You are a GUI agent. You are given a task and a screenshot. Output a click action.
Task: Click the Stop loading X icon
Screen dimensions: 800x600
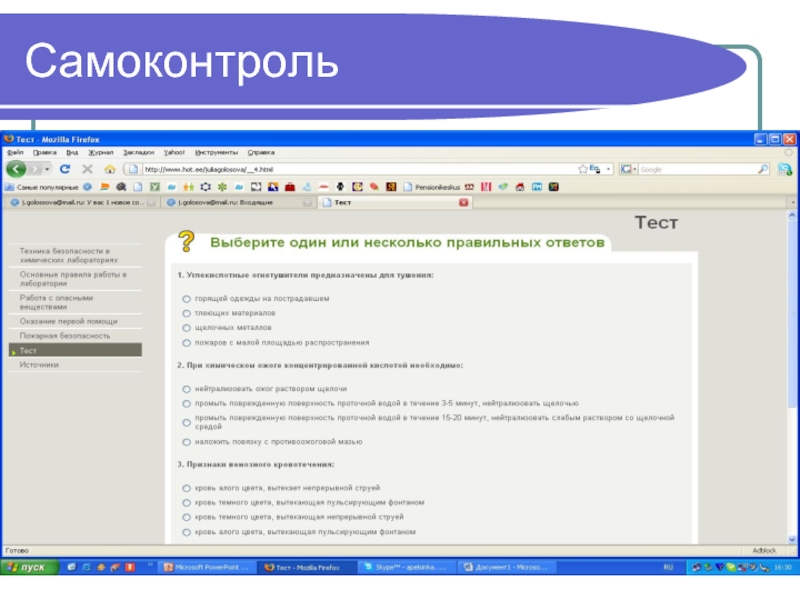point(87,169)
